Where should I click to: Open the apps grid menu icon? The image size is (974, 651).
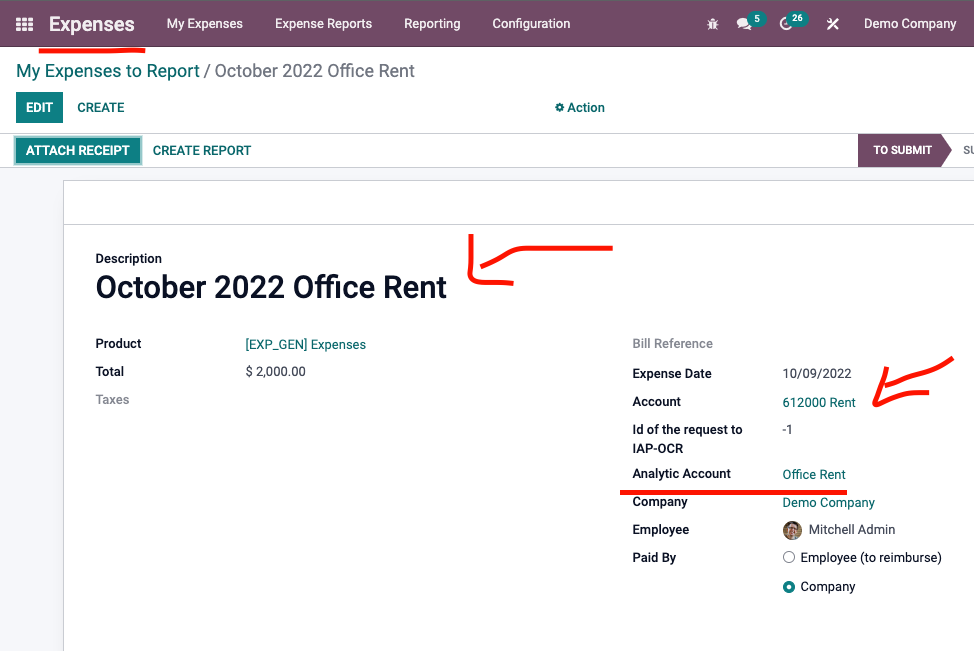click(24, 24)
